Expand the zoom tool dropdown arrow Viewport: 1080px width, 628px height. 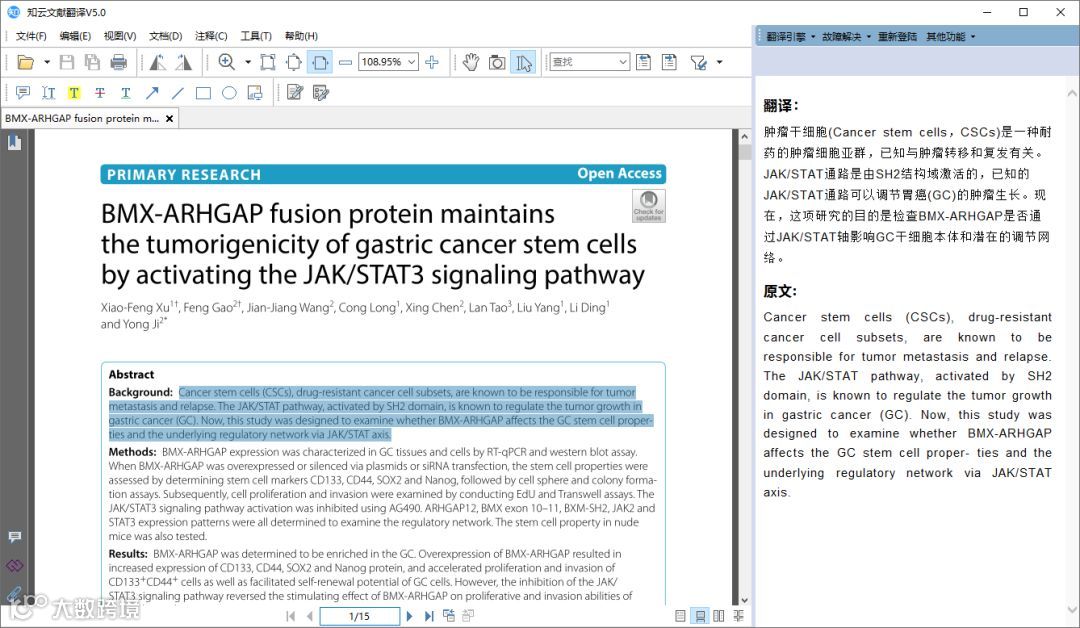point(248,62)
